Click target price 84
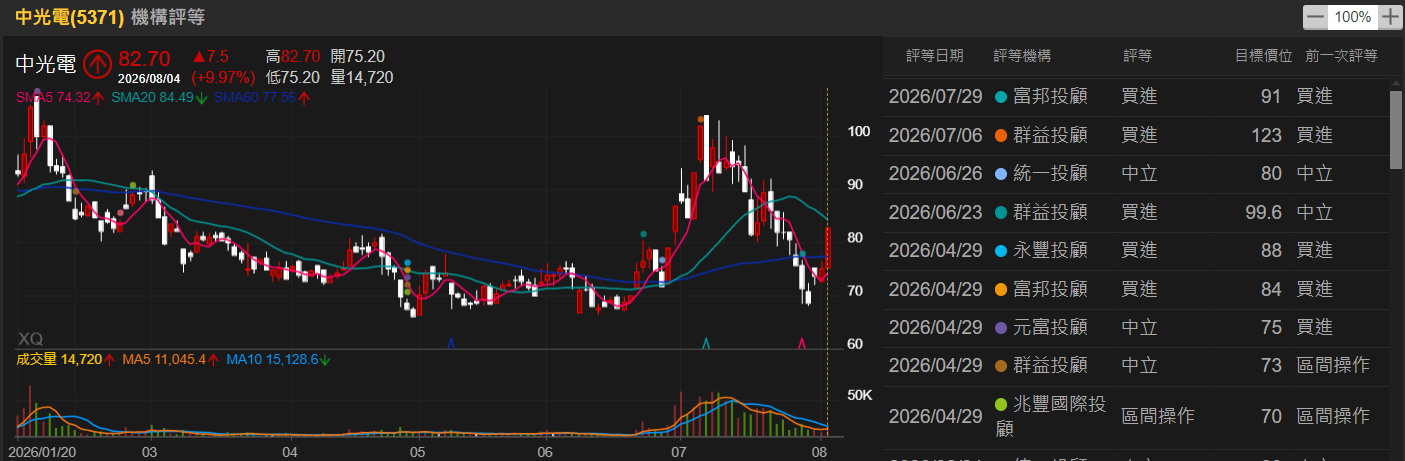Screen dimensions: 1405x461 click(x=1271, y=289)
